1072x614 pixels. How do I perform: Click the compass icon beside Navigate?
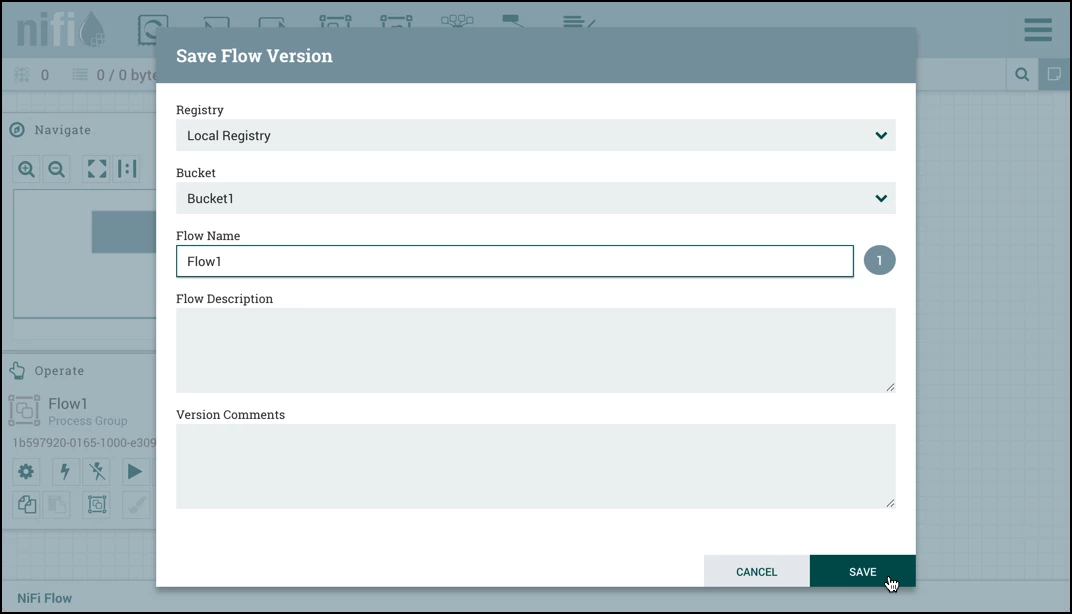[x=17, y=130]
